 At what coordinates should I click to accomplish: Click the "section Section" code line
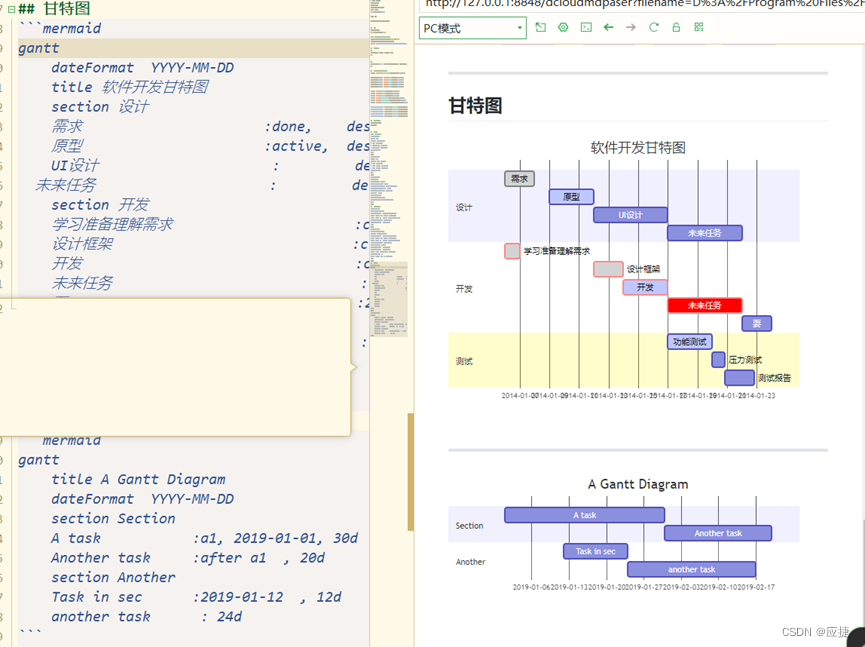point(113,518)
